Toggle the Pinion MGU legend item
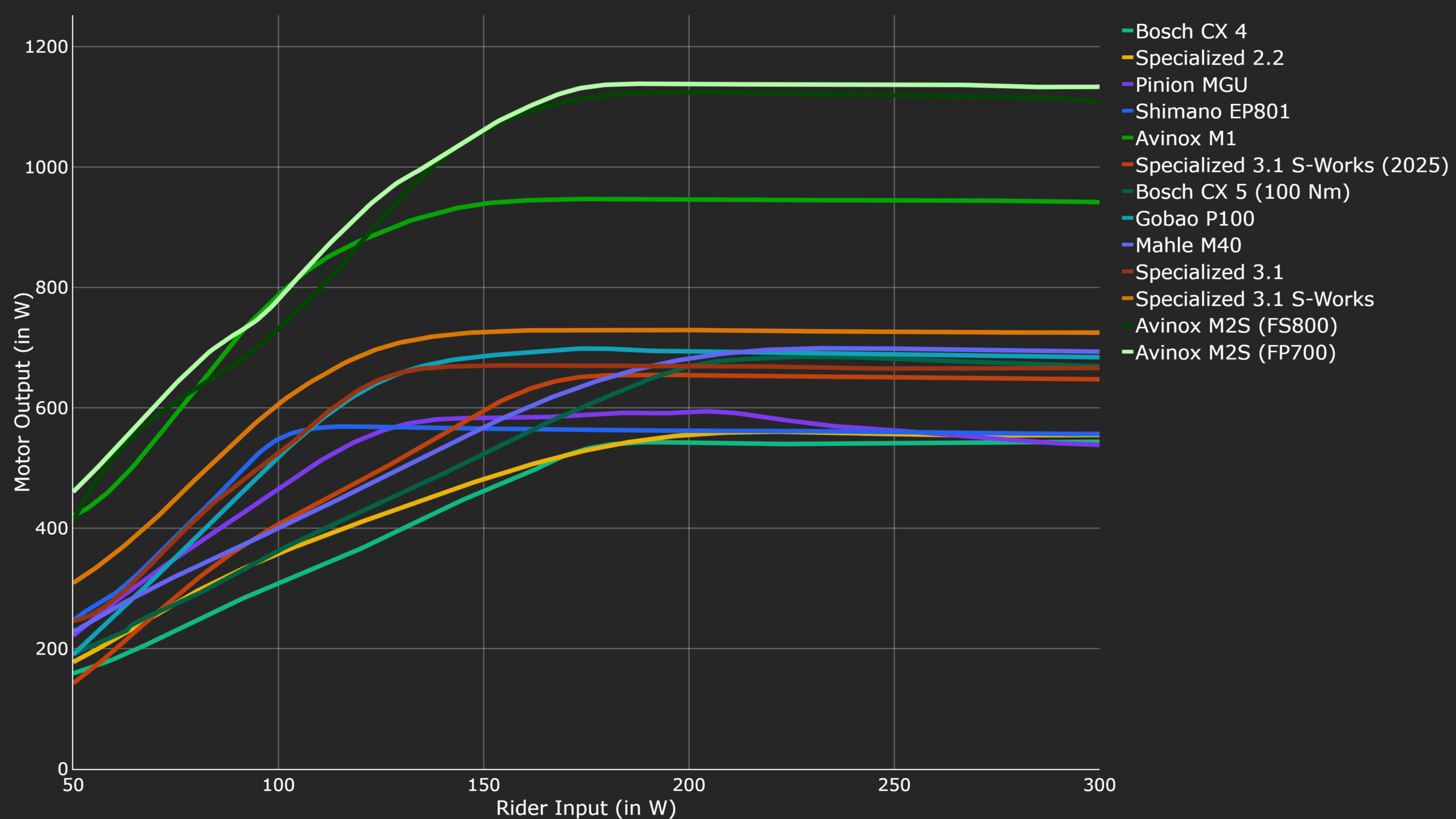 [1191, 85]
